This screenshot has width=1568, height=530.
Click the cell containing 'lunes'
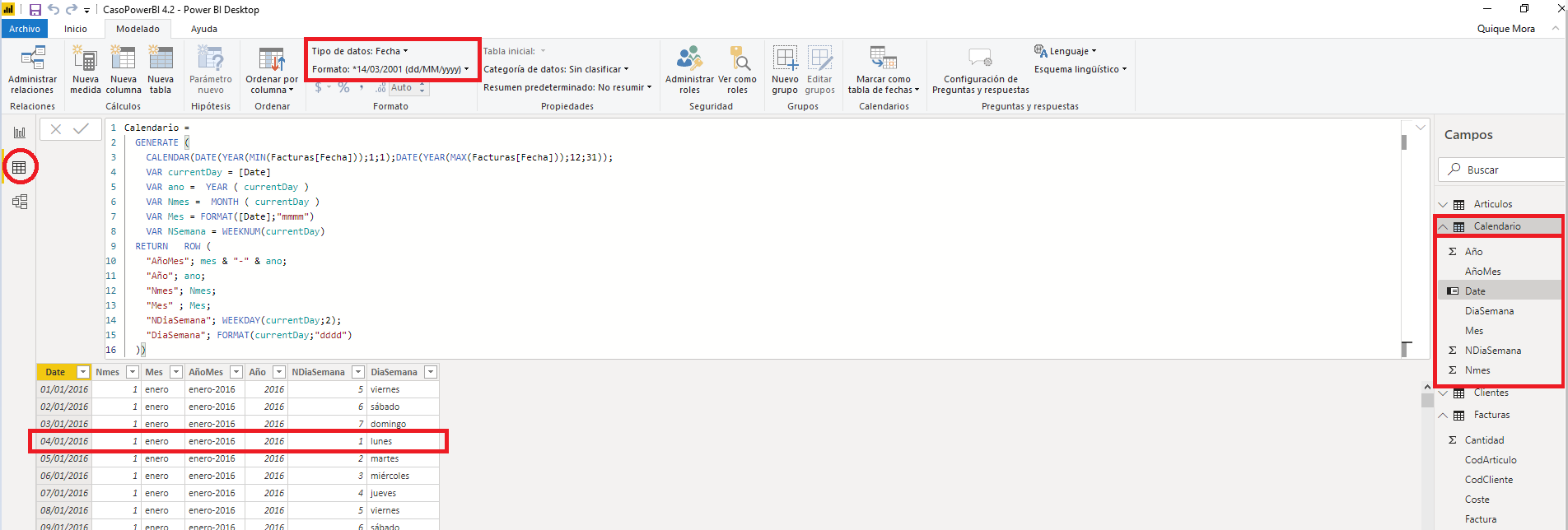(403, 441)
